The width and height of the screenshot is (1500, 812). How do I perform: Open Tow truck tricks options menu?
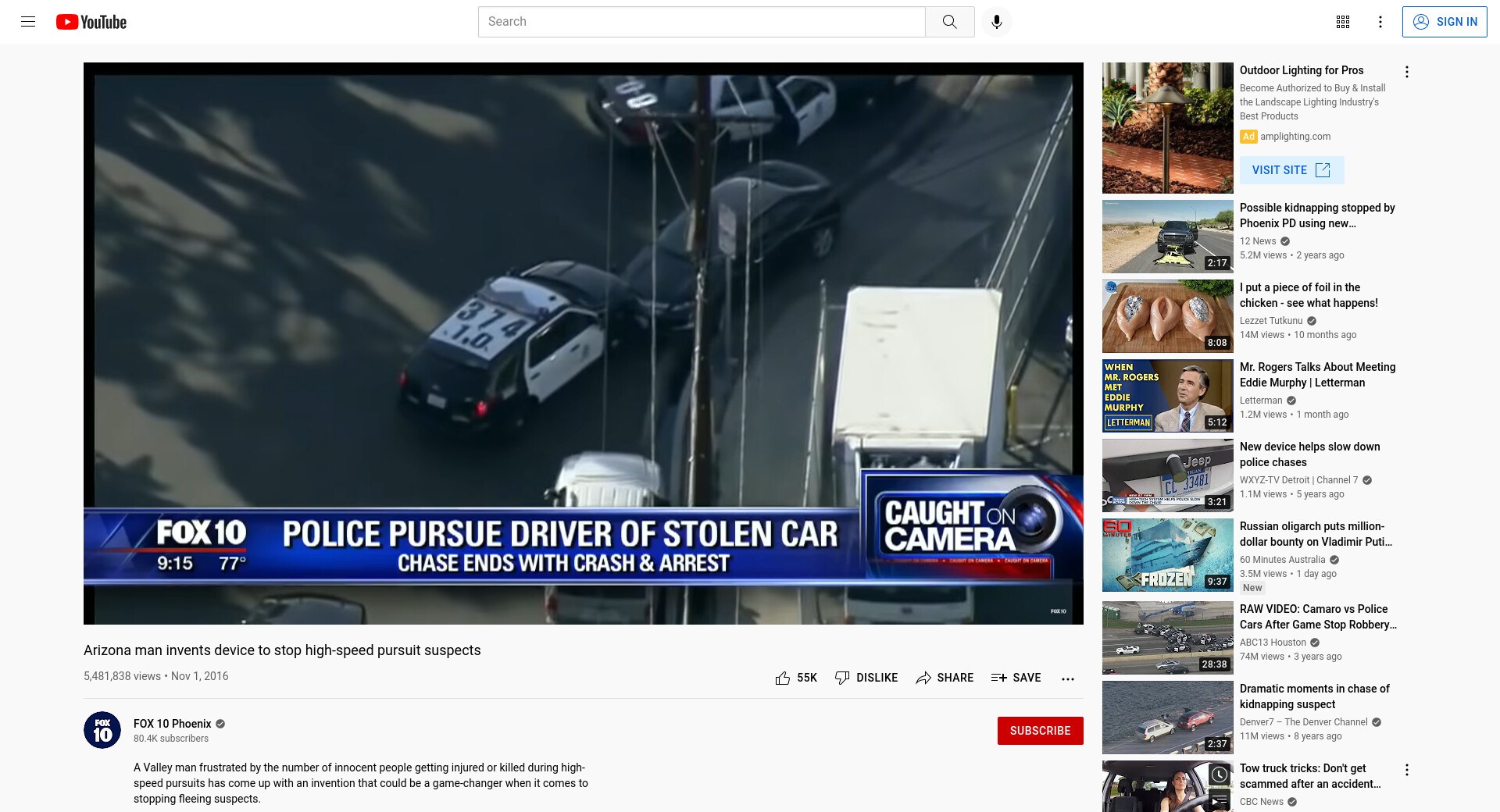(1407, 770)
